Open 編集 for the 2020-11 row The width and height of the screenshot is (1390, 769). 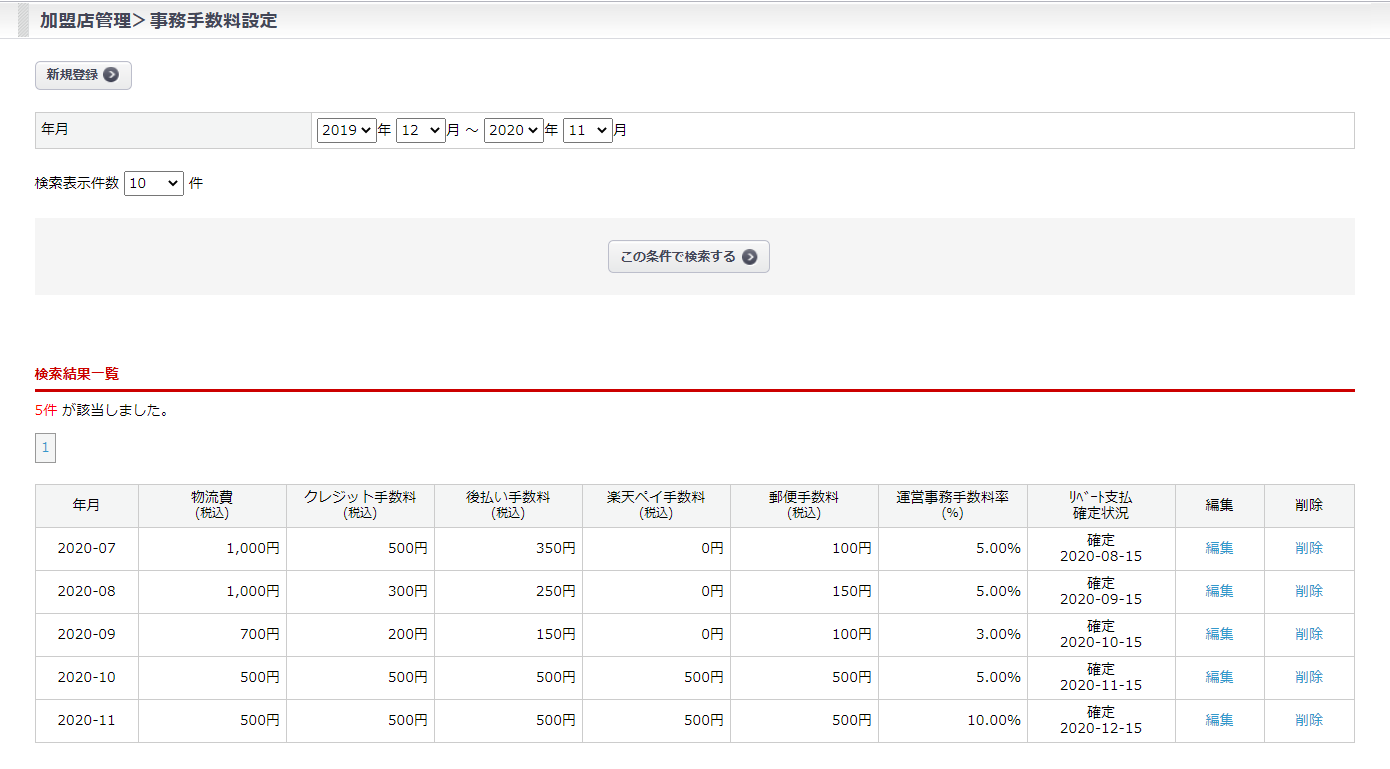click(x=1219, y=720)
